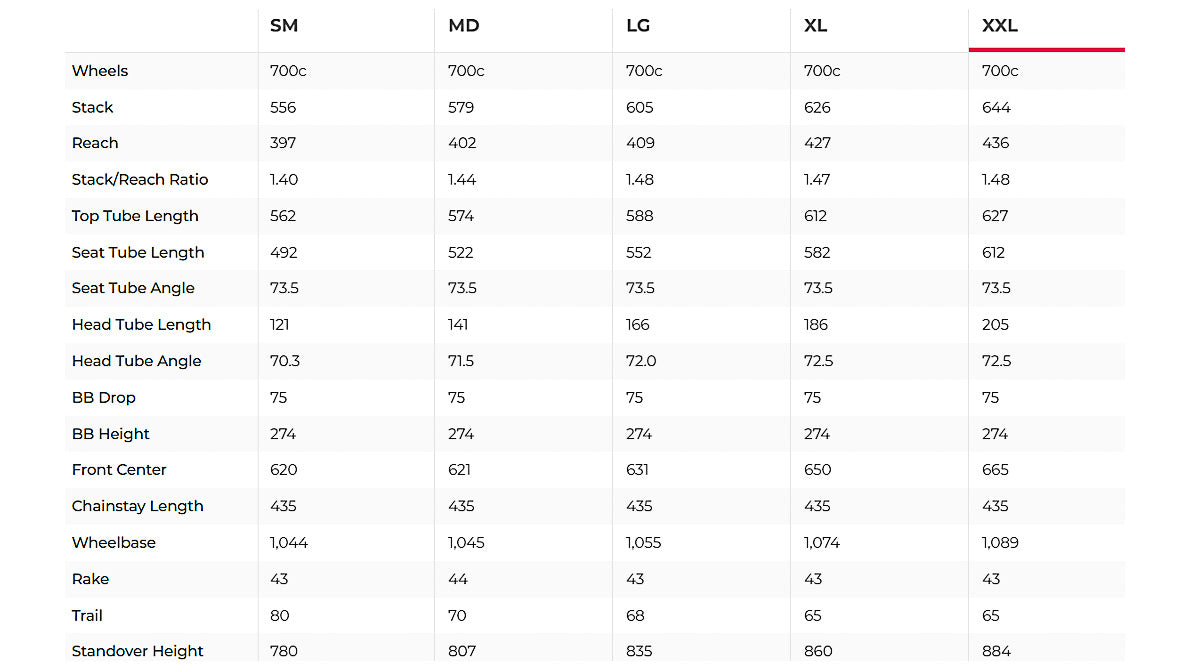
Task: Click the LG Wheelbase value 1,055
Action: (x=644, y=542)
